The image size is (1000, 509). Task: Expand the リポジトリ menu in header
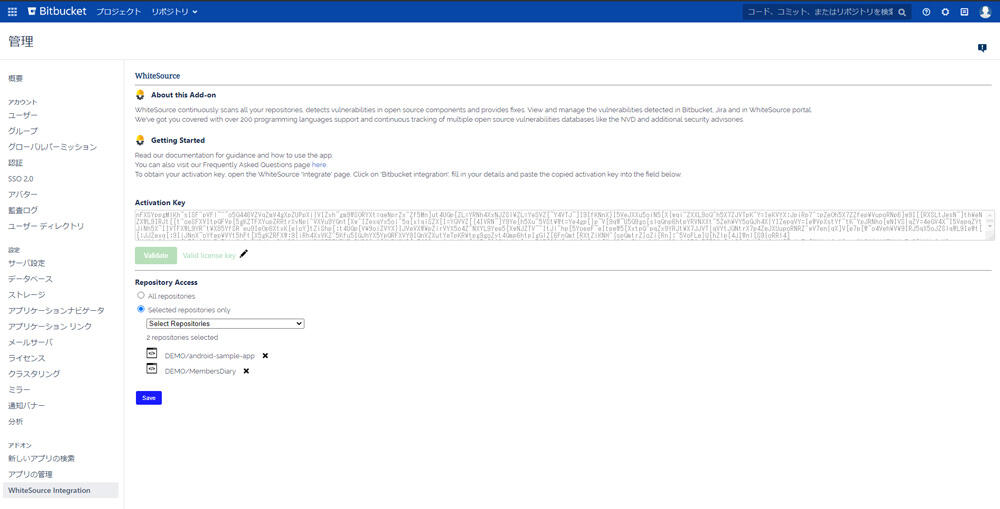pyautogui.click(x=175, y=11)
